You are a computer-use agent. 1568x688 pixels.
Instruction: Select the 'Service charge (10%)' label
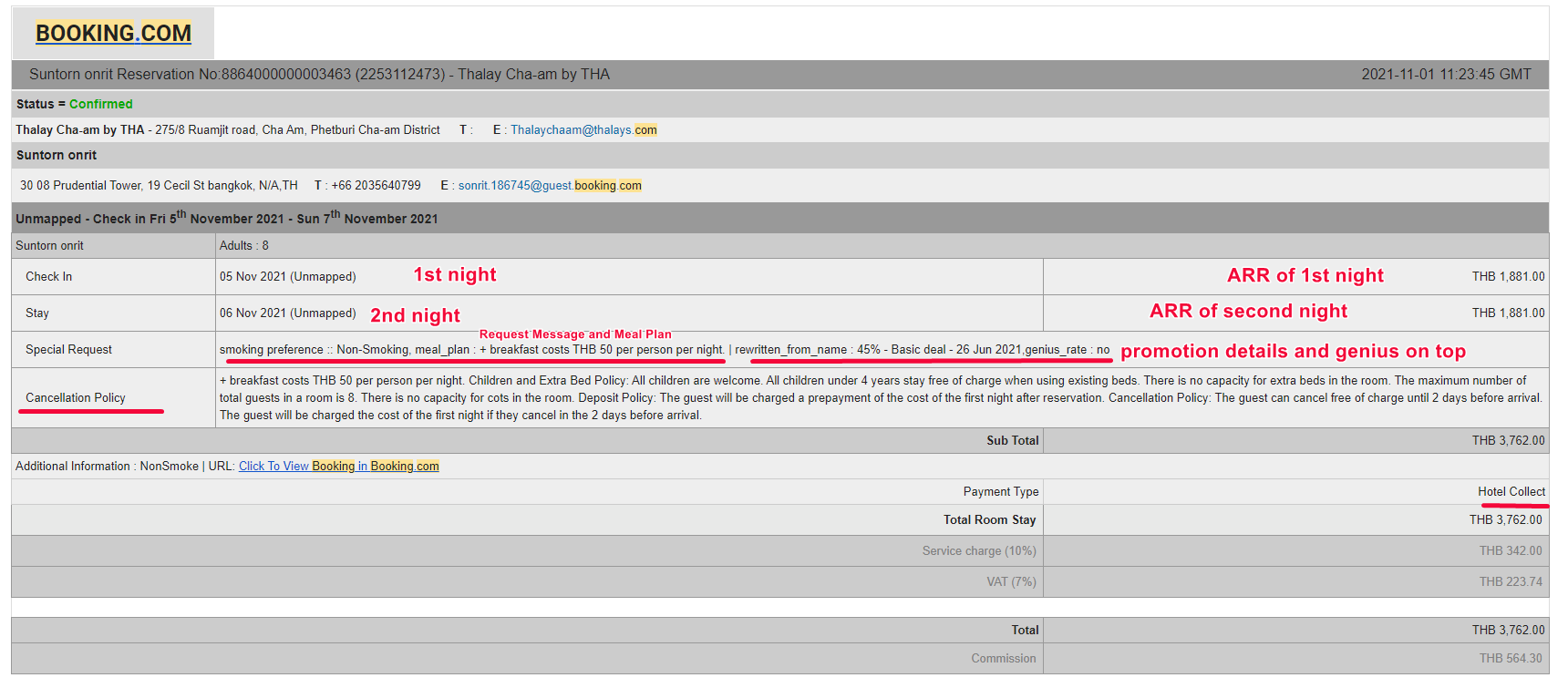(979, 551)
